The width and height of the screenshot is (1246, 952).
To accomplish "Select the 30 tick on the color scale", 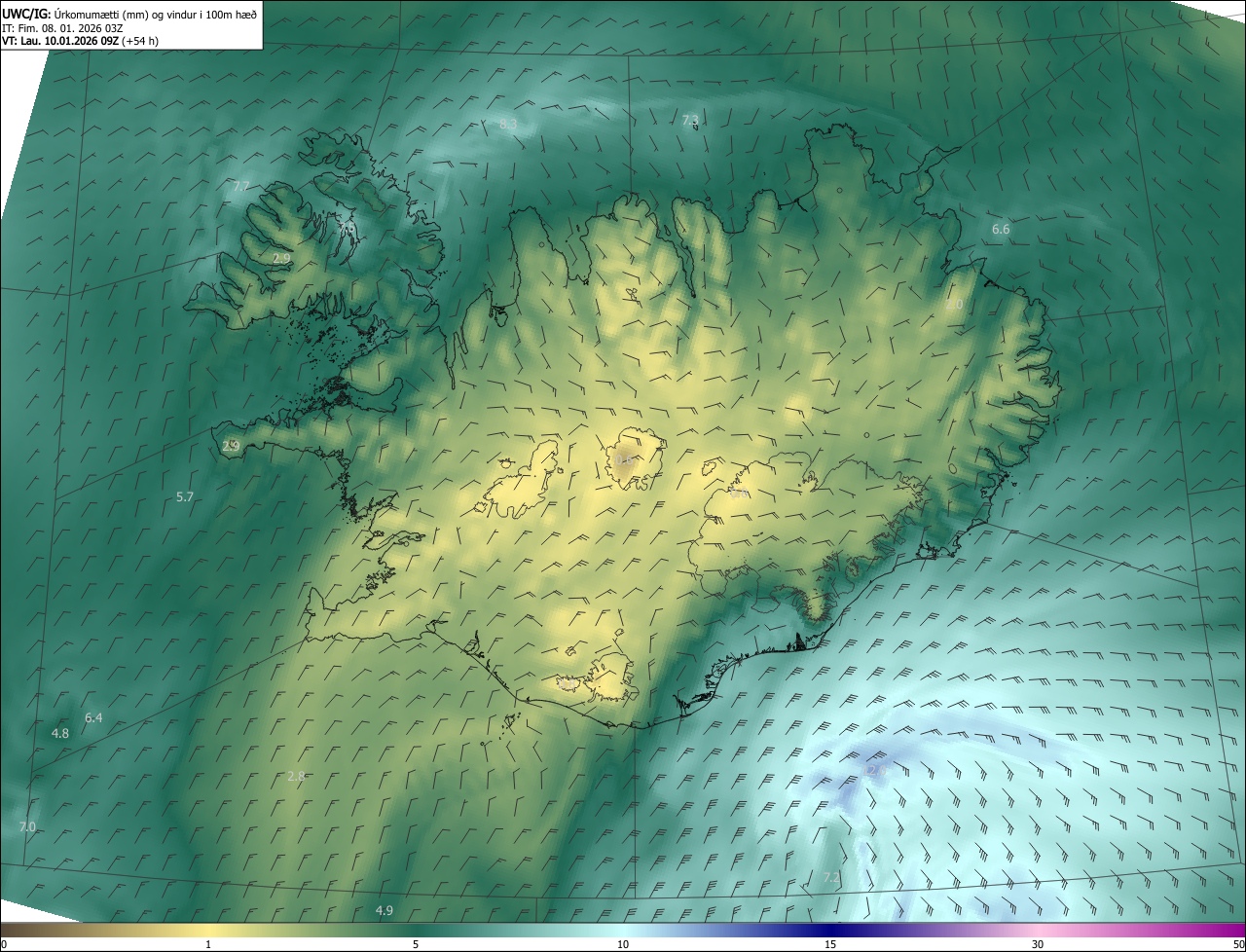I will coord(1038,945).
